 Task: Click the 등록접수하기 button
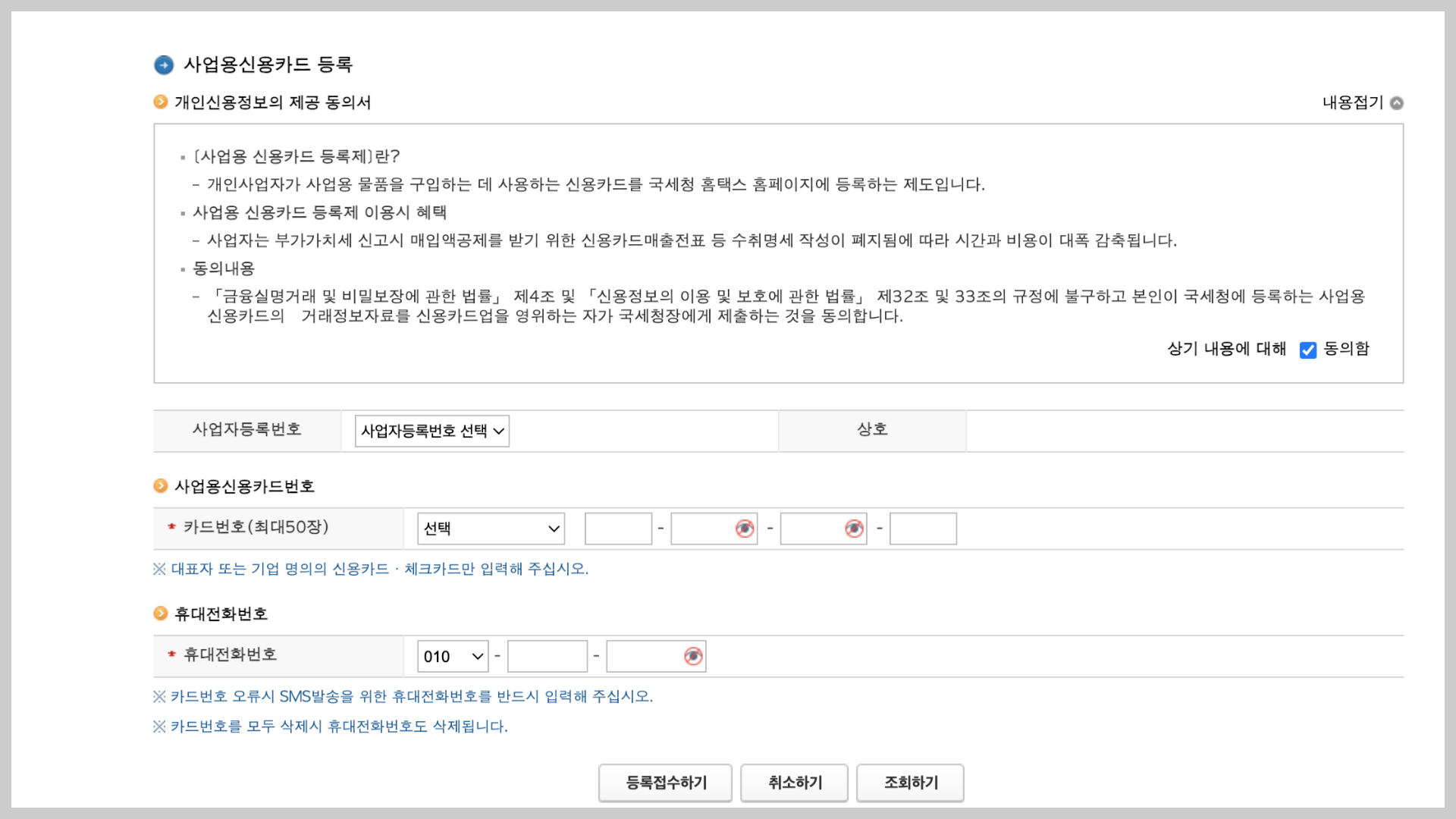pyautogui.click(x=665, y=783)
